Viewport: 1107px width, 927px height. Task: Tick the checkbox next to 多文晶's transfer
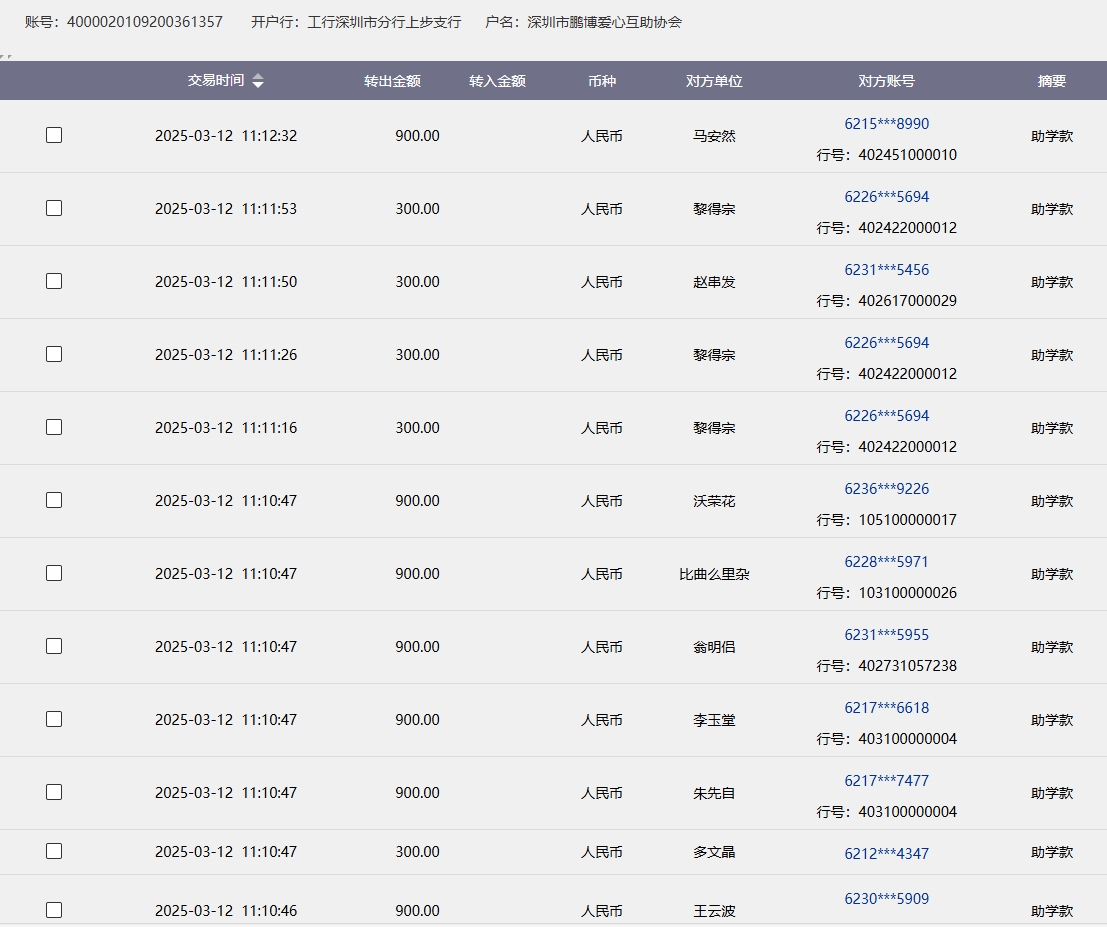pos(54,851)
